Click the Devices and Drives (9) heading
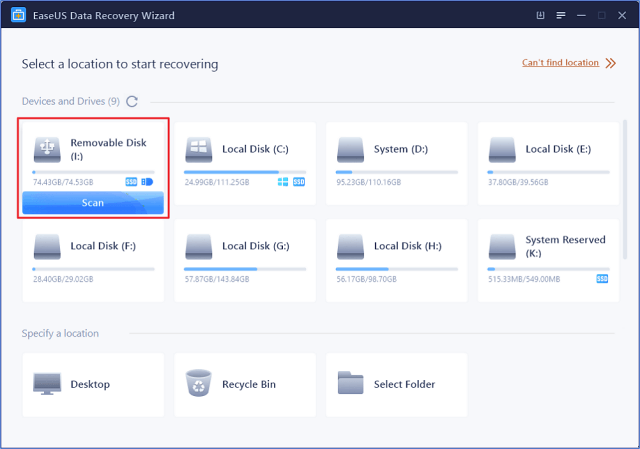 click(x=71, y=101)
